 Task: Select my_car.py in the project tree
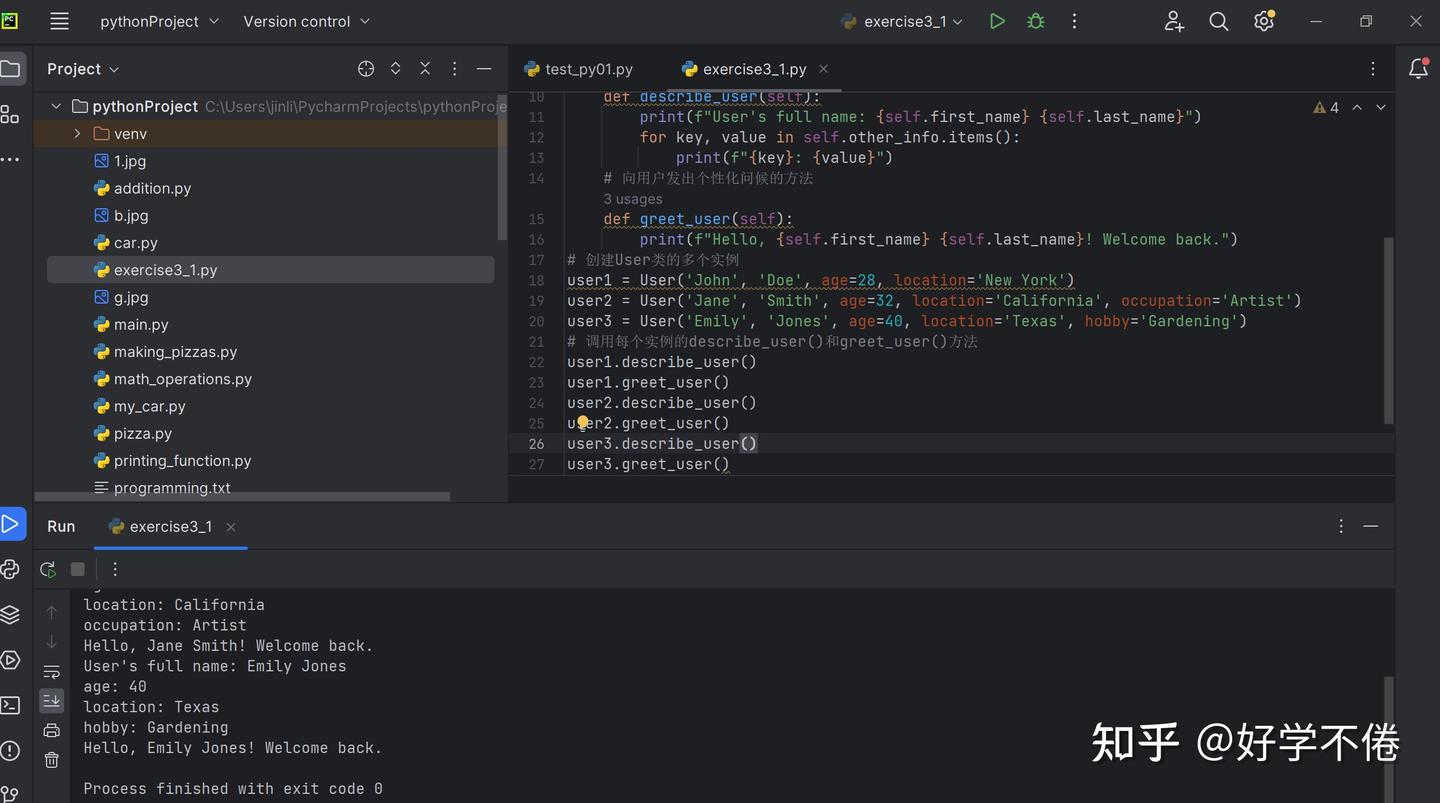coord(139,406)
